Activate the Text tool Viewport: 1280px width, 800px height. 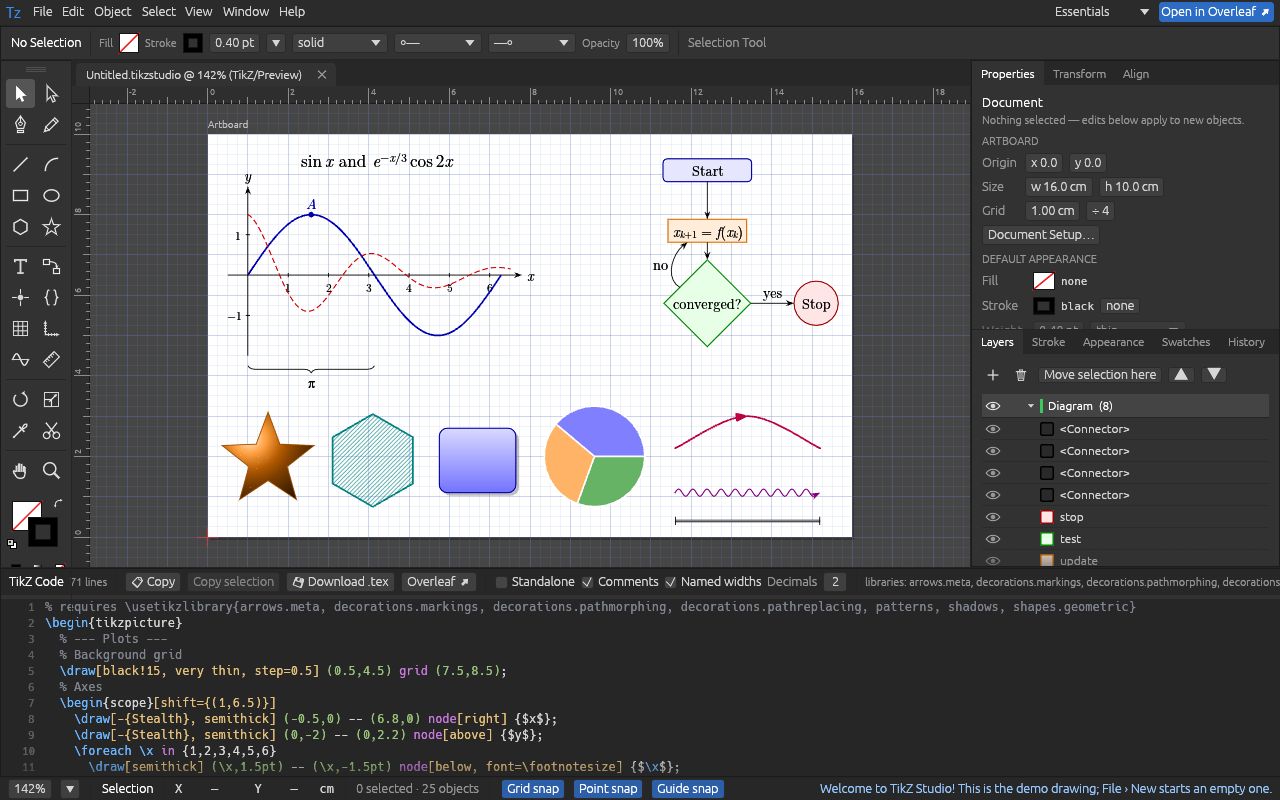tap(20, 267)
